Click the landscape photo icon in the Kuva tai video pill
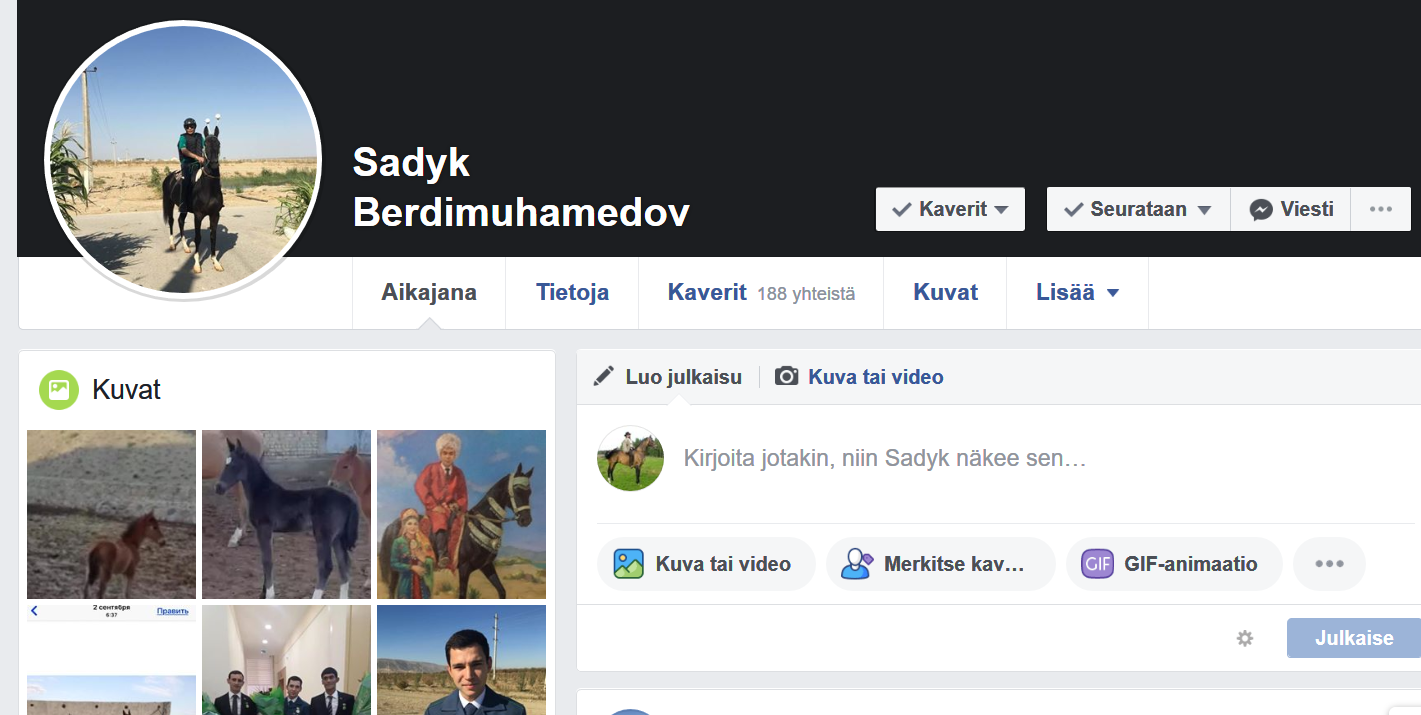This screenshot has width=1421, height=715. point(628,564)
